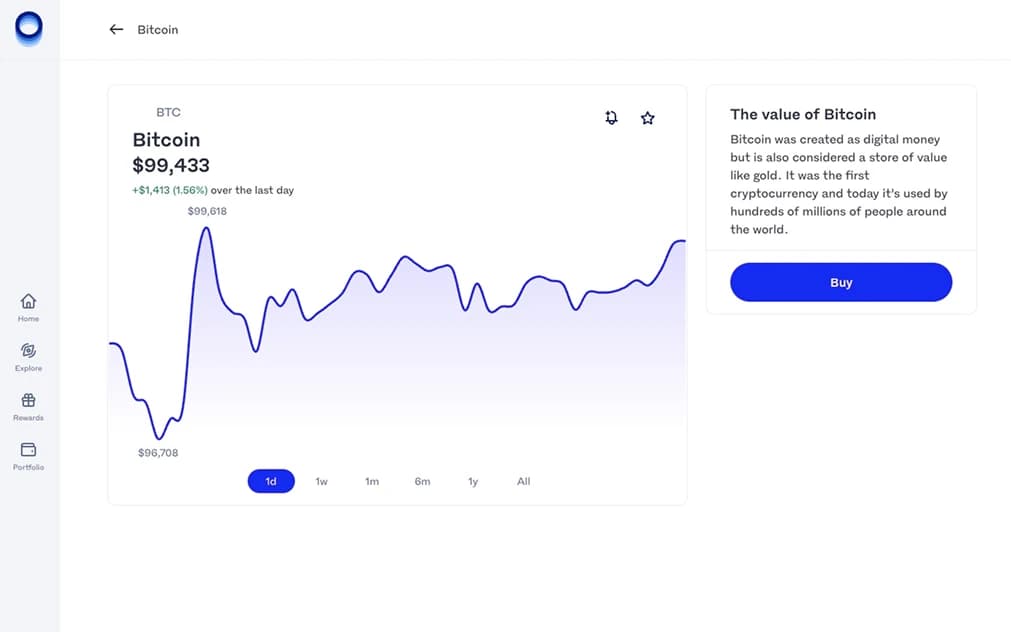Click the blue orb app logo

click(x=29, y=28)
